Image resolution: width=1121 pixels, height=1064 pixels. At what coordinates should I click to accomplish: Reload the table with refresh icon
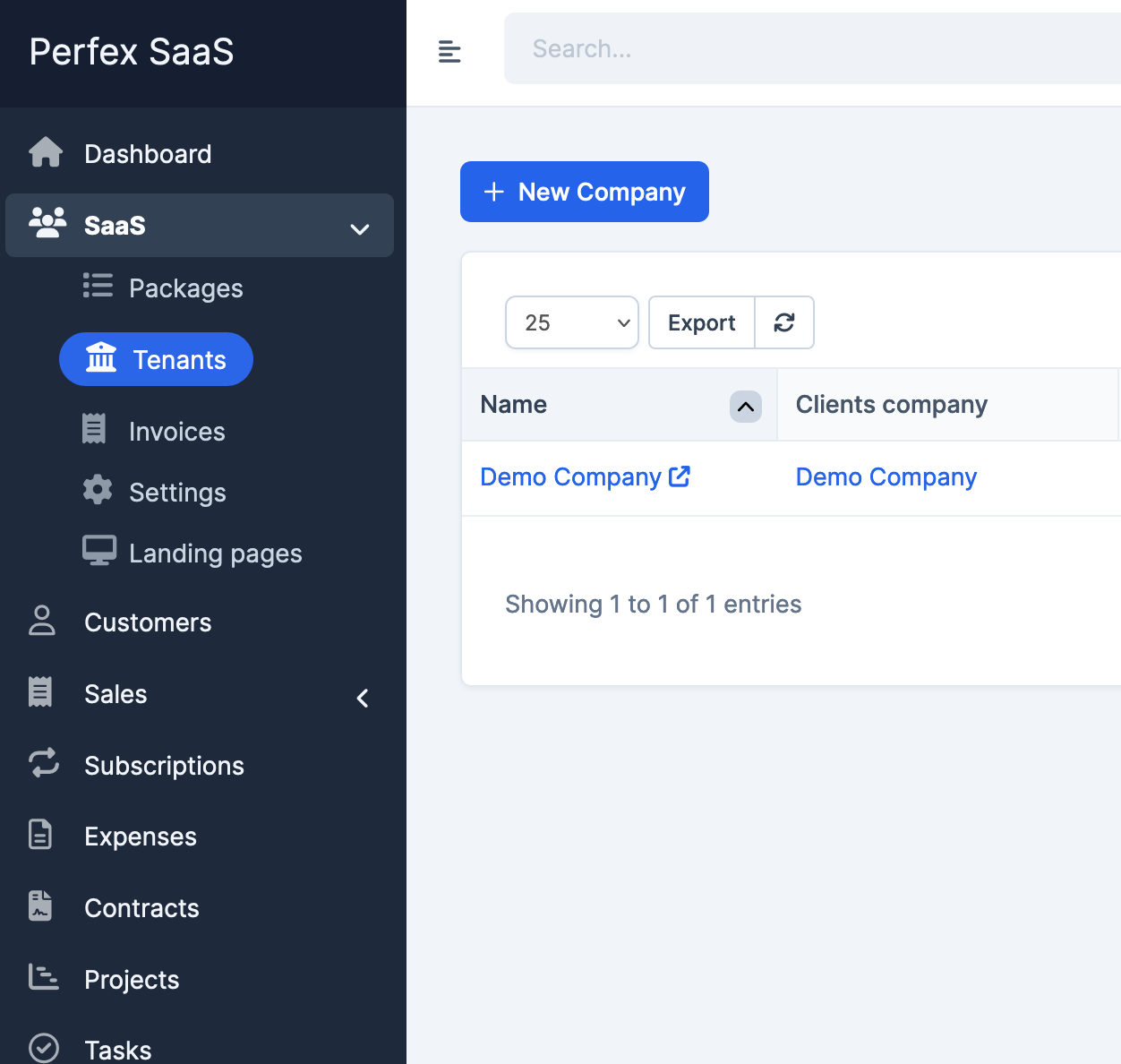point(784,322)
